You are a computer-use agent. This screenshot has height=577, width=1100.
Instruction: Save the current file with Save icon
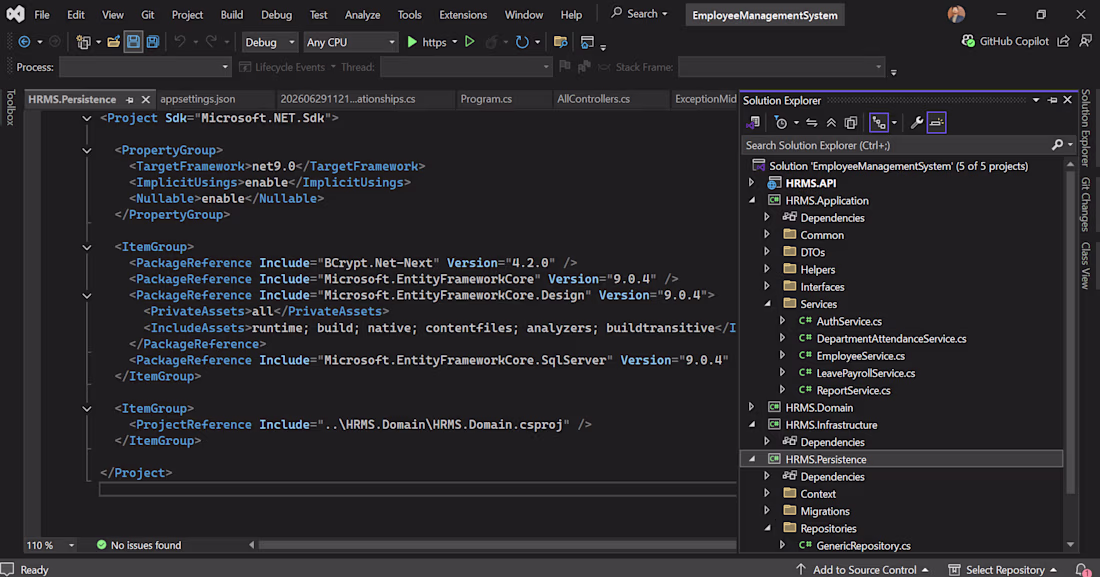click(133, 42)
